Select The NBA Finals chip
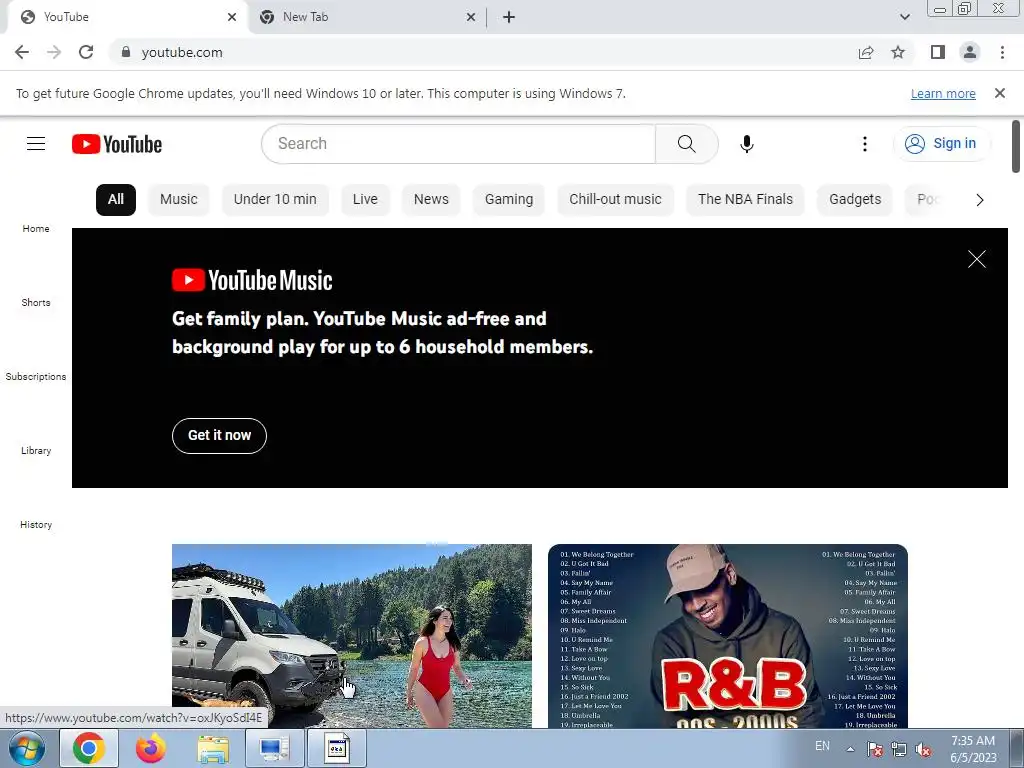The image size is (1024, 768). (745, 200)
